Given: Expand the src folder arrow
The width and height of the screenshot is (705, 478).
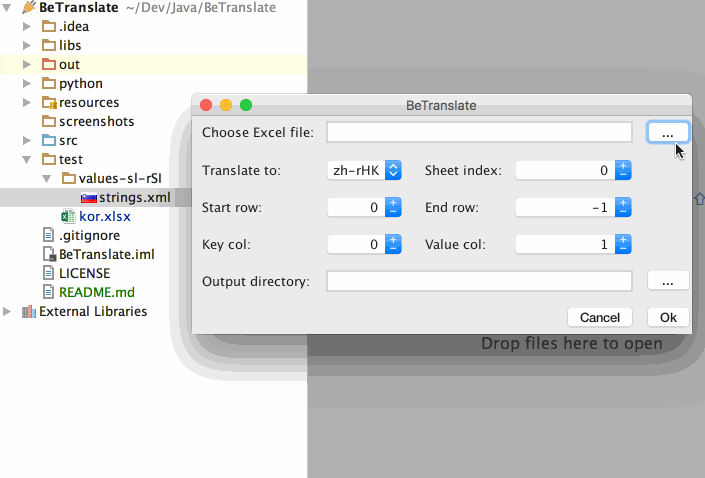Looking at the screenshot, I should [x=27, y=140].
